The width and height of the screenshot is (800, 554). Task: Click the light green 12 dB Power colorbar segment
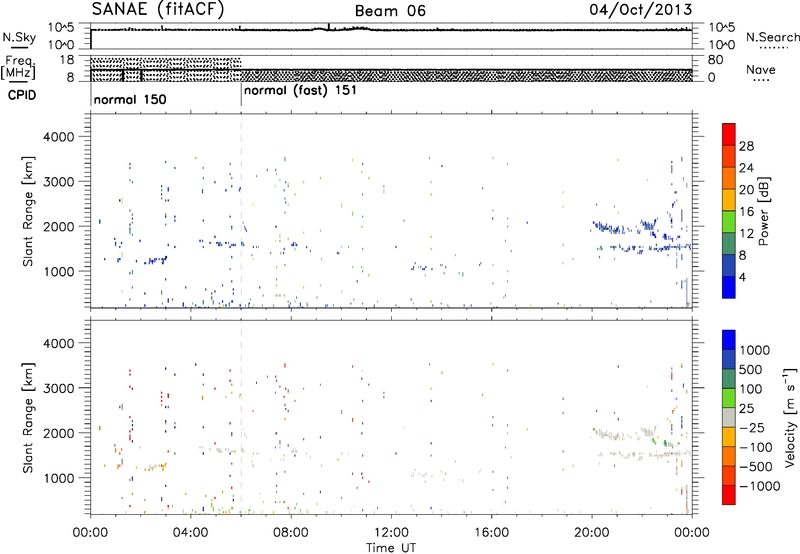click(x=729, y=221)
